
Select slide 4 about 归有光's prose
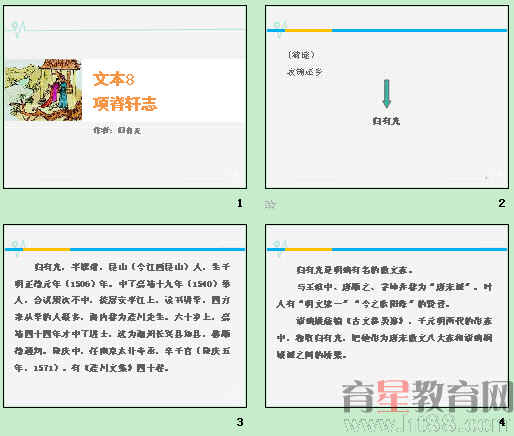pyautogui.click(x=387, y=316)
